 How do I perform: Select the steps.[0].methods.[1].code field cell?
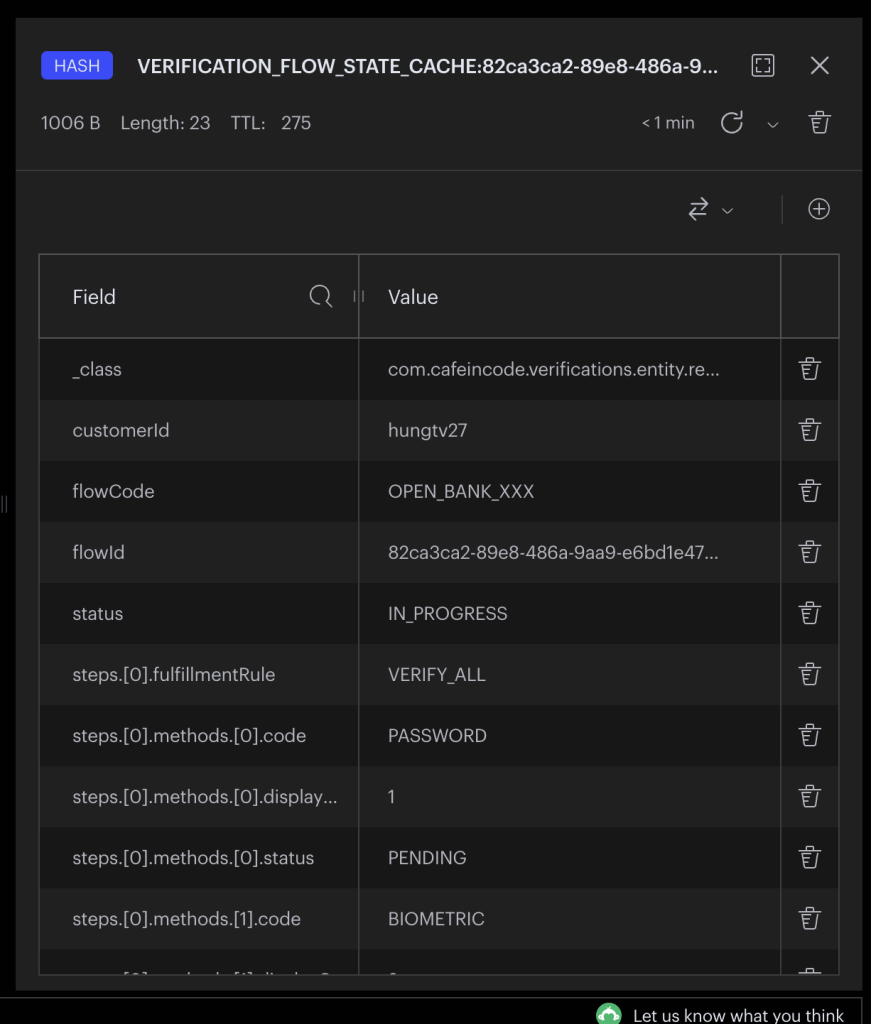pos(198,918)
